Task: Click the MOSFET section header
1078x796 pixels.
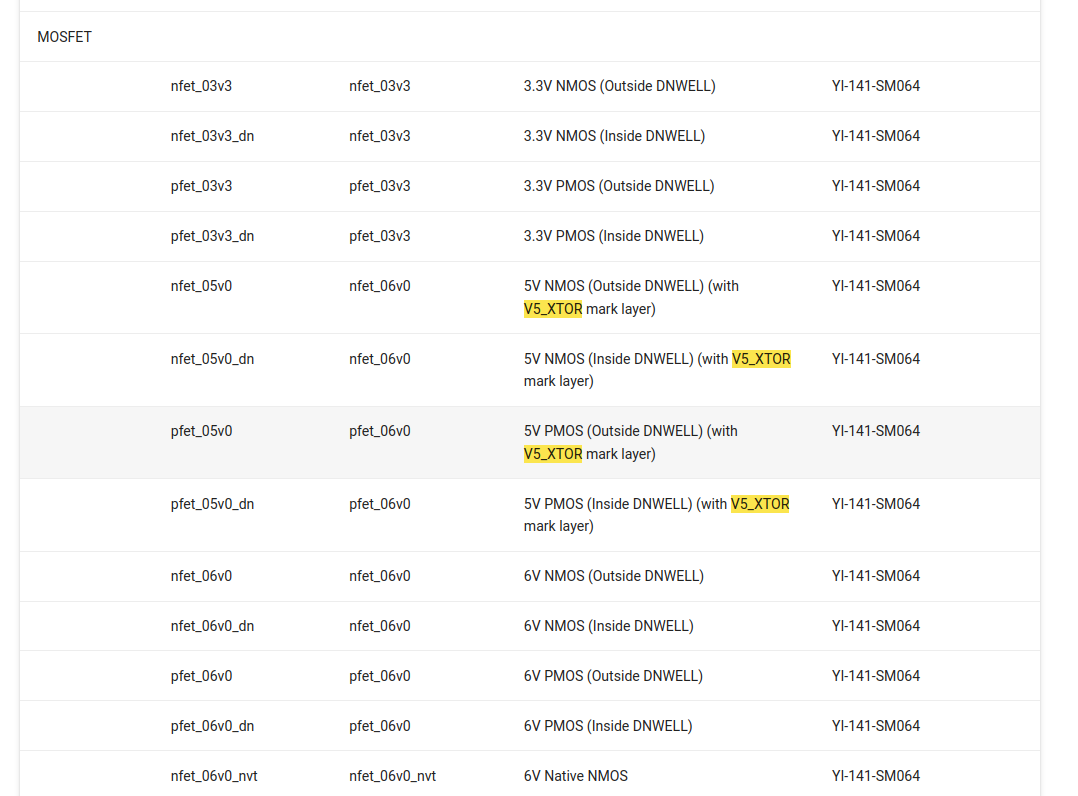Action: tap(64, 37)
